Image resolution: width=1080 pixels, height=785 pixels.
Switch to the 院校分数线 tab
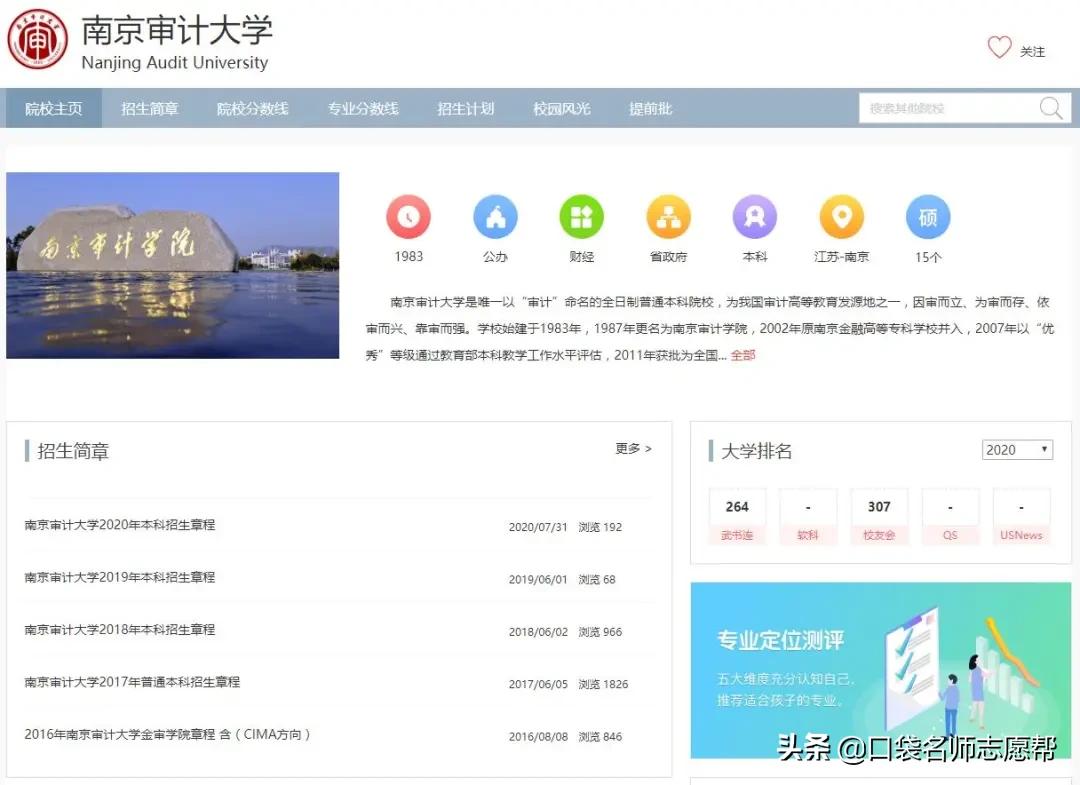click(252, 108)
